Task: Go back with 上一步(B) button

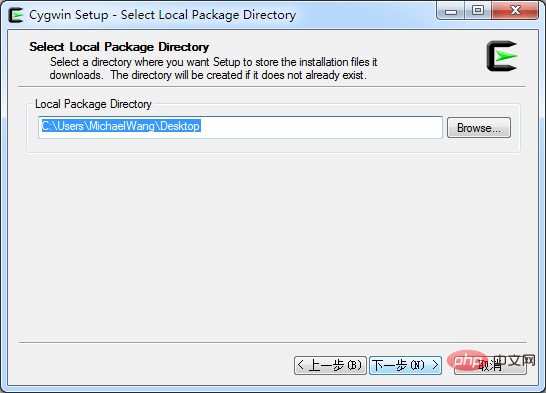Action: [x=330, y=365]
